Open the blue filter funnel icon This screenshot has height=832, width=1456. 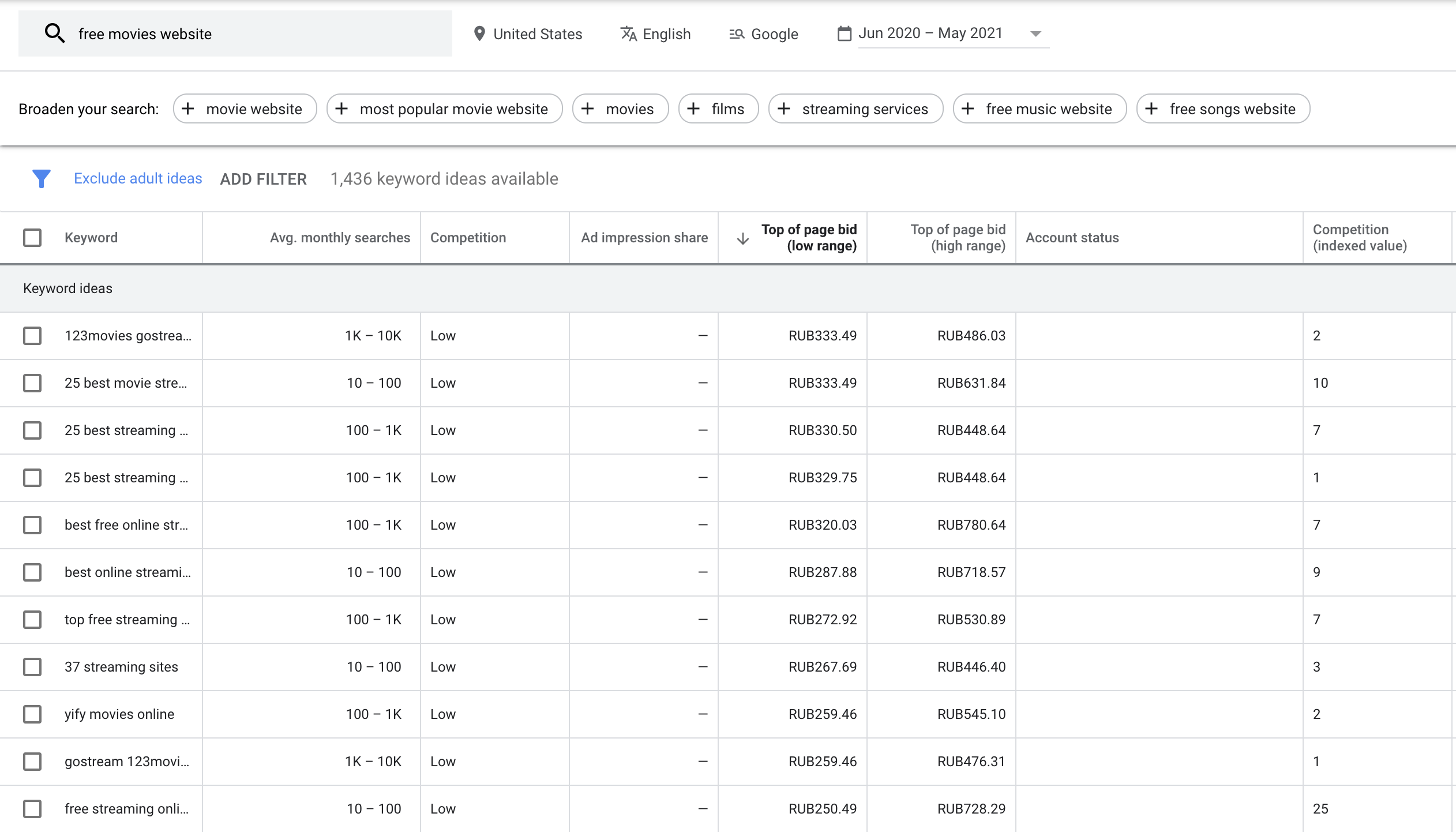pos(41,178)
